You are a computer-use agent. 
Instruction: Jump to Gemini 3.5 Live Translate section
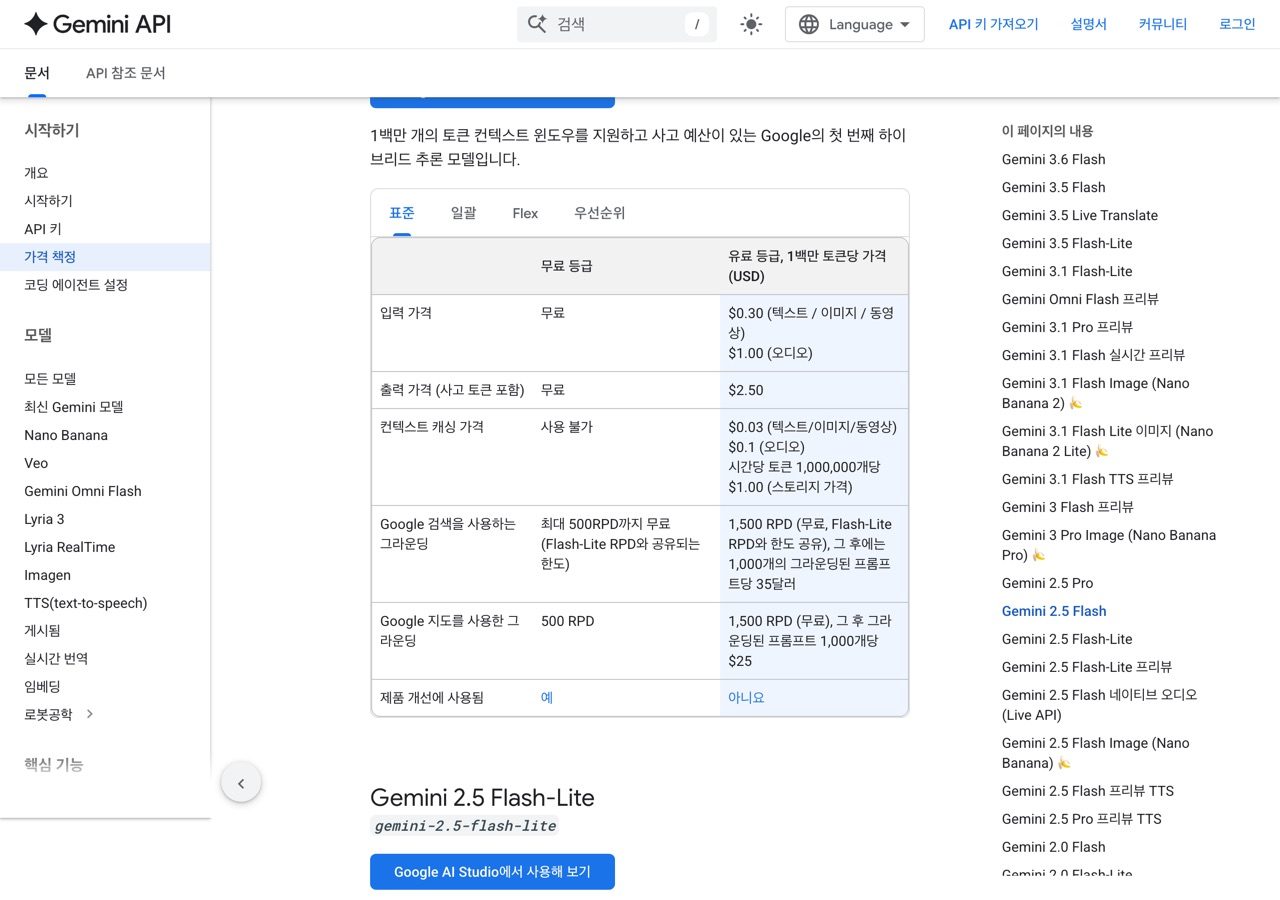(x=1080, y=215)
